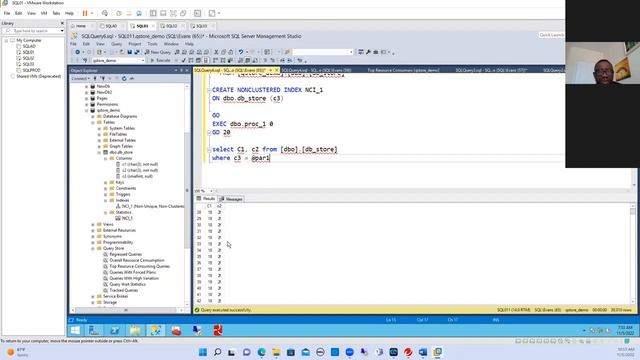Open VMware Tabs menu

click(x=56, y=13)
